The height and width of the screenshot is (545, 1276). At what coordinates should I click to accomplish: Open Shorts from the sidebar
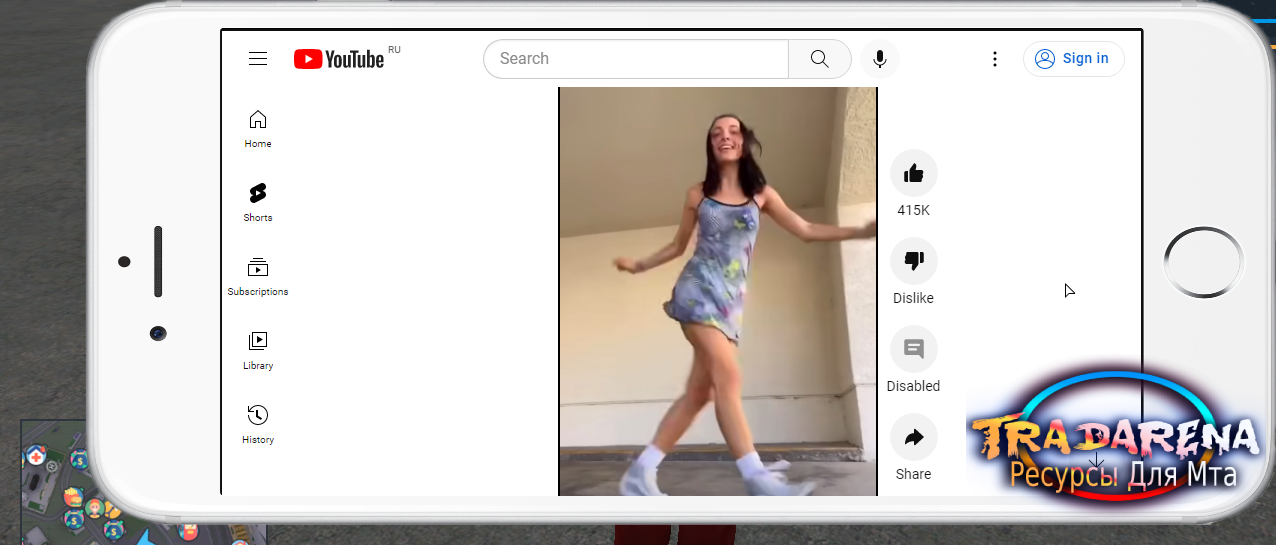pos(258,203)
